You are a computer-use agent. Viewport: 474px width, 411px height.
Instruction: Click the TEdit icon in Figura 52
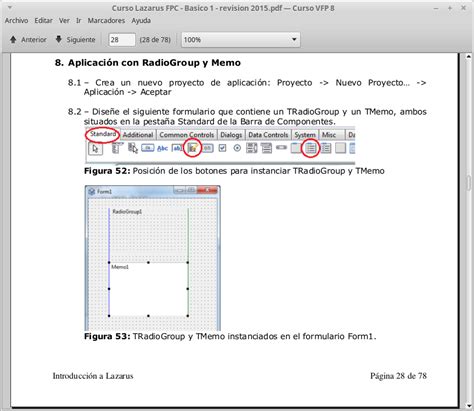coord(177,148)
